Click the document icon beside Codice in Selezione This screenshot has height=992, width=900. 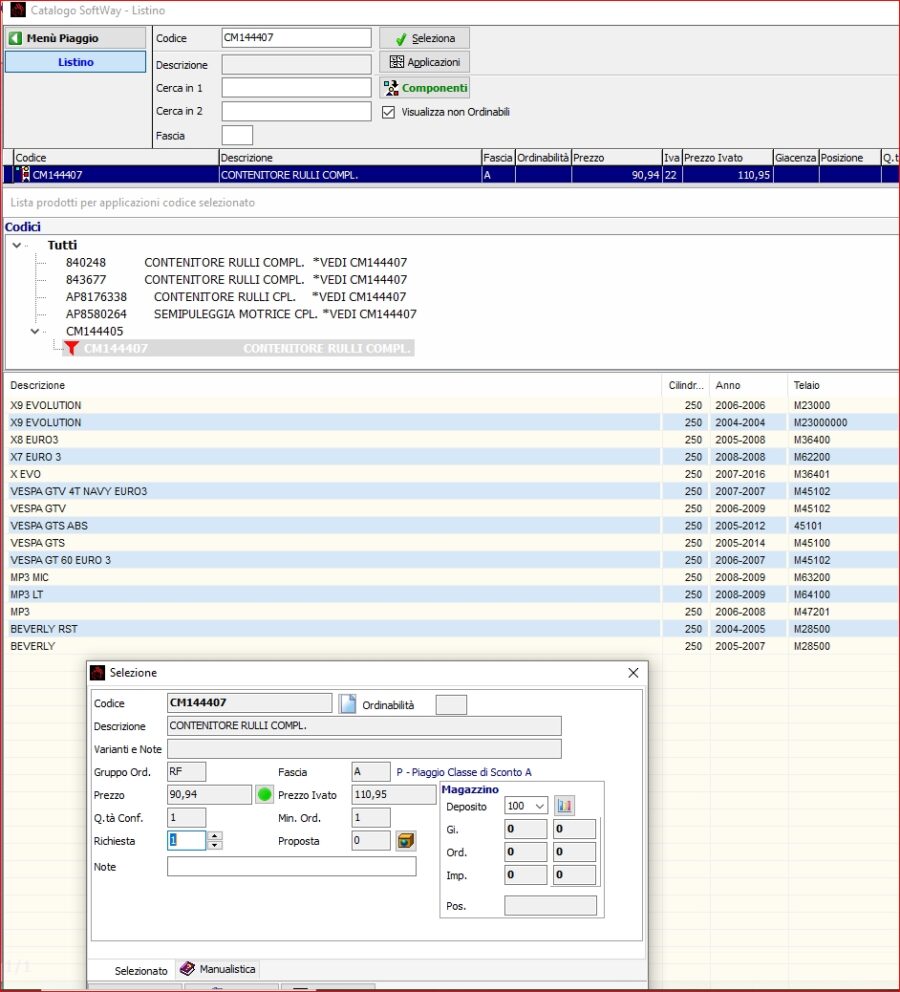pos(347,704)
